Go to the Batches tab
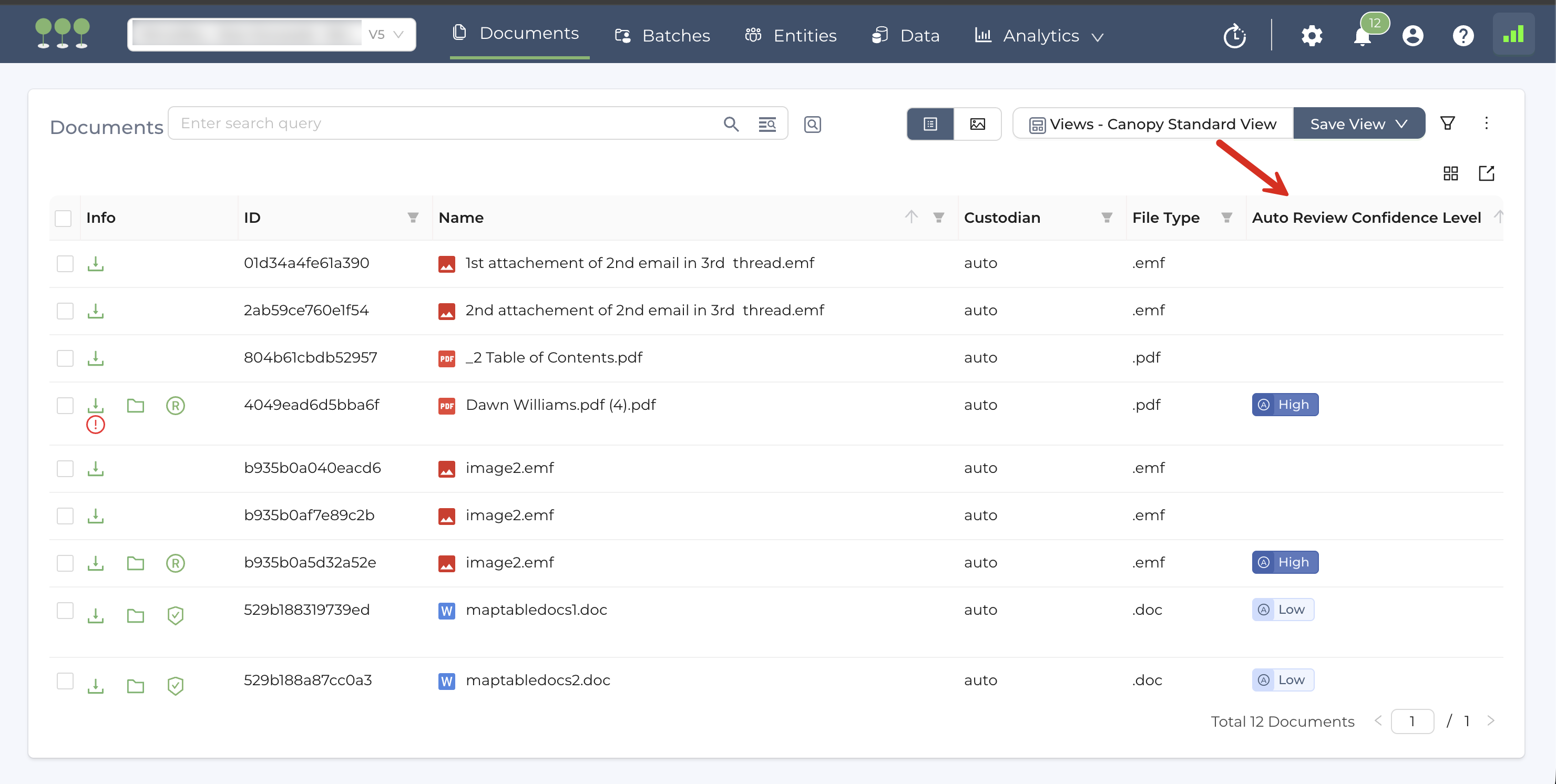Viewport: 1556px width, 784px height. tap(663, 36)
